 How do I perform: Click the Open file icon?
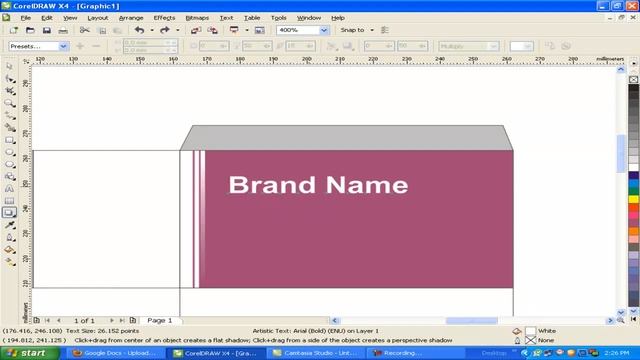tap(30, 30)
